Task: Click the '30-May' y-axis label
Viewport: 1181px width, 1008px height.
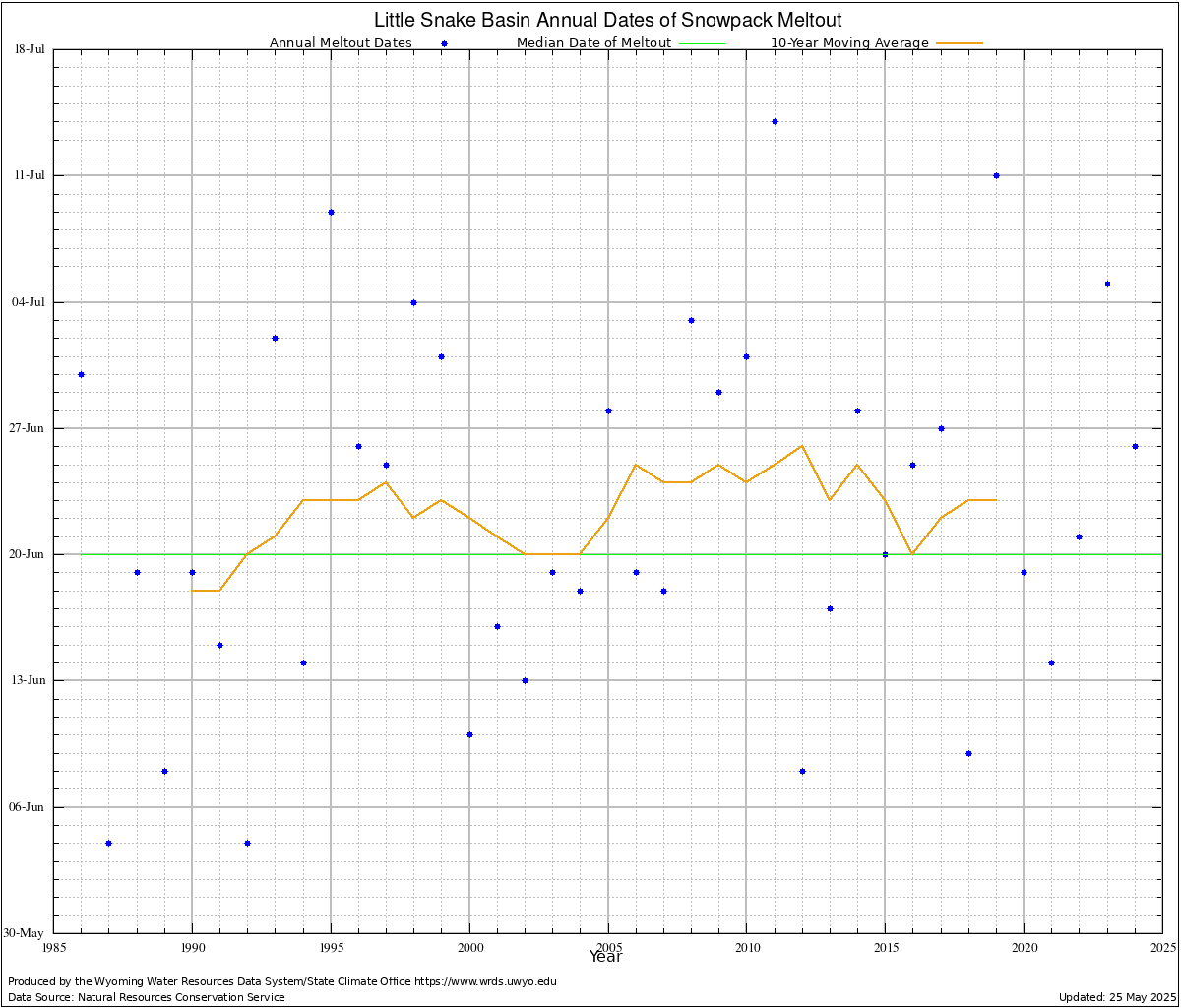Action: [25, 933]
